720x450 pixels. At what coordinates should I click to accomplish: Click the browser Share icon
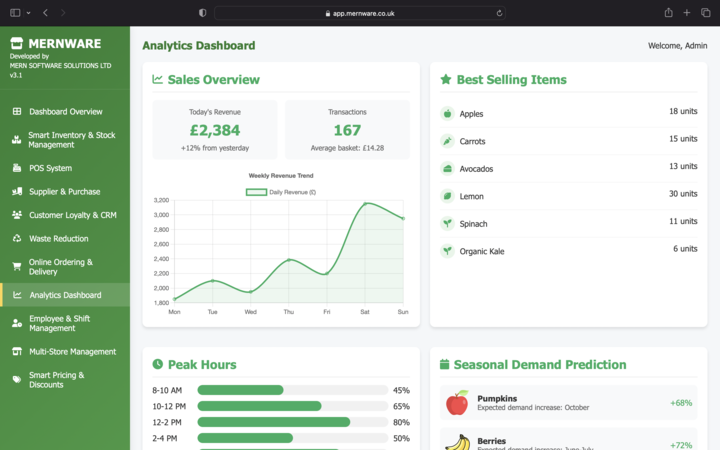669,13
